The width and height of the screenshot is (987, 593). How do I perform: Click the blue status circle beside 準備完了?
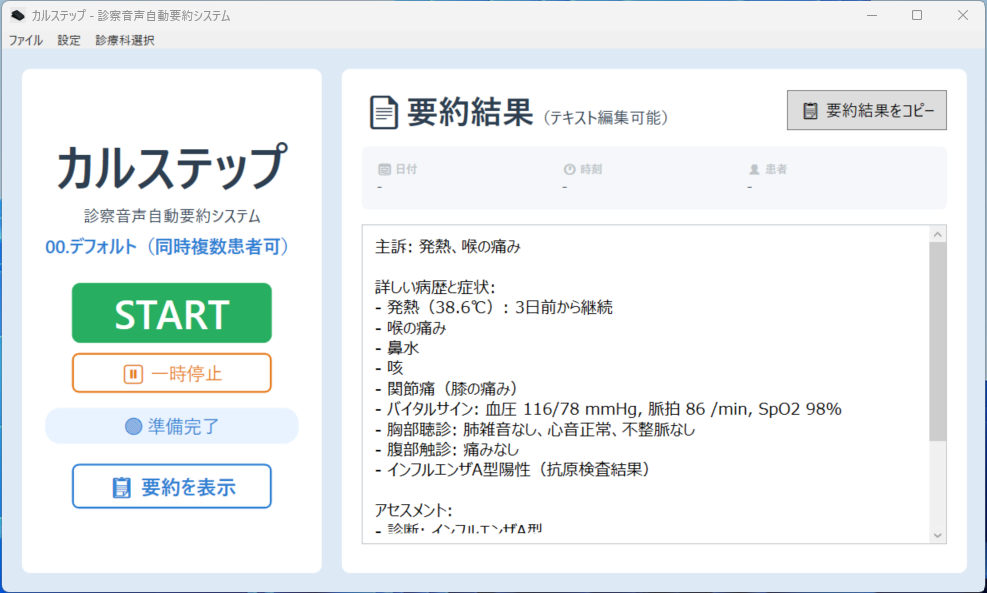point(134,426)
